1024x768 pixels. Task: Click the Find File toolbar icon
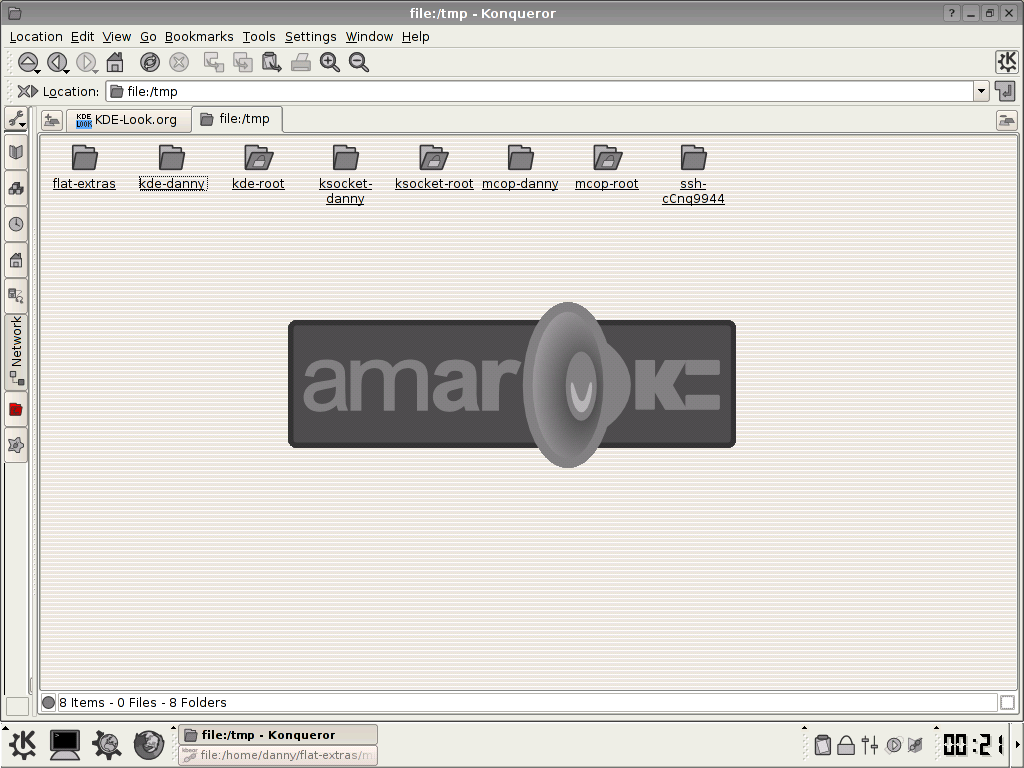(x=271, y=63)
